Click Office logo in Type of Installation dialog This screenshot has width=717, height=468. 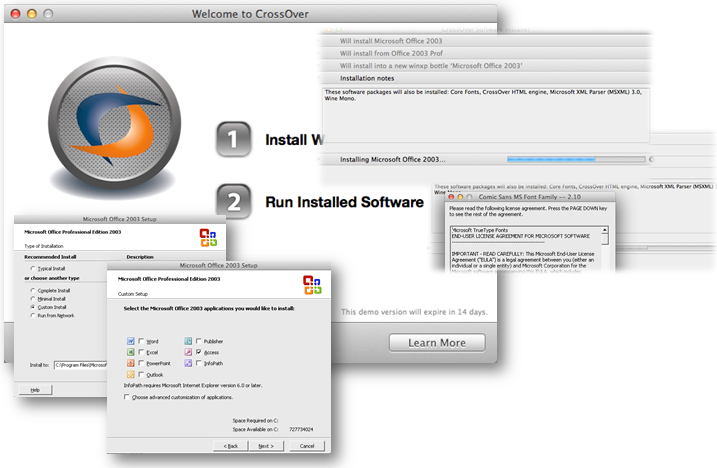click(208, 237)
